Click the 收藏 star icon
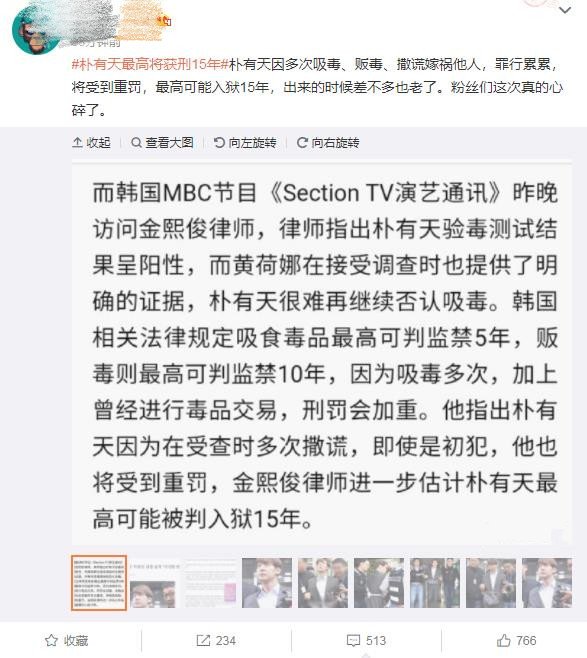Viewport: 587px width, 658px height. pos(51,640)
